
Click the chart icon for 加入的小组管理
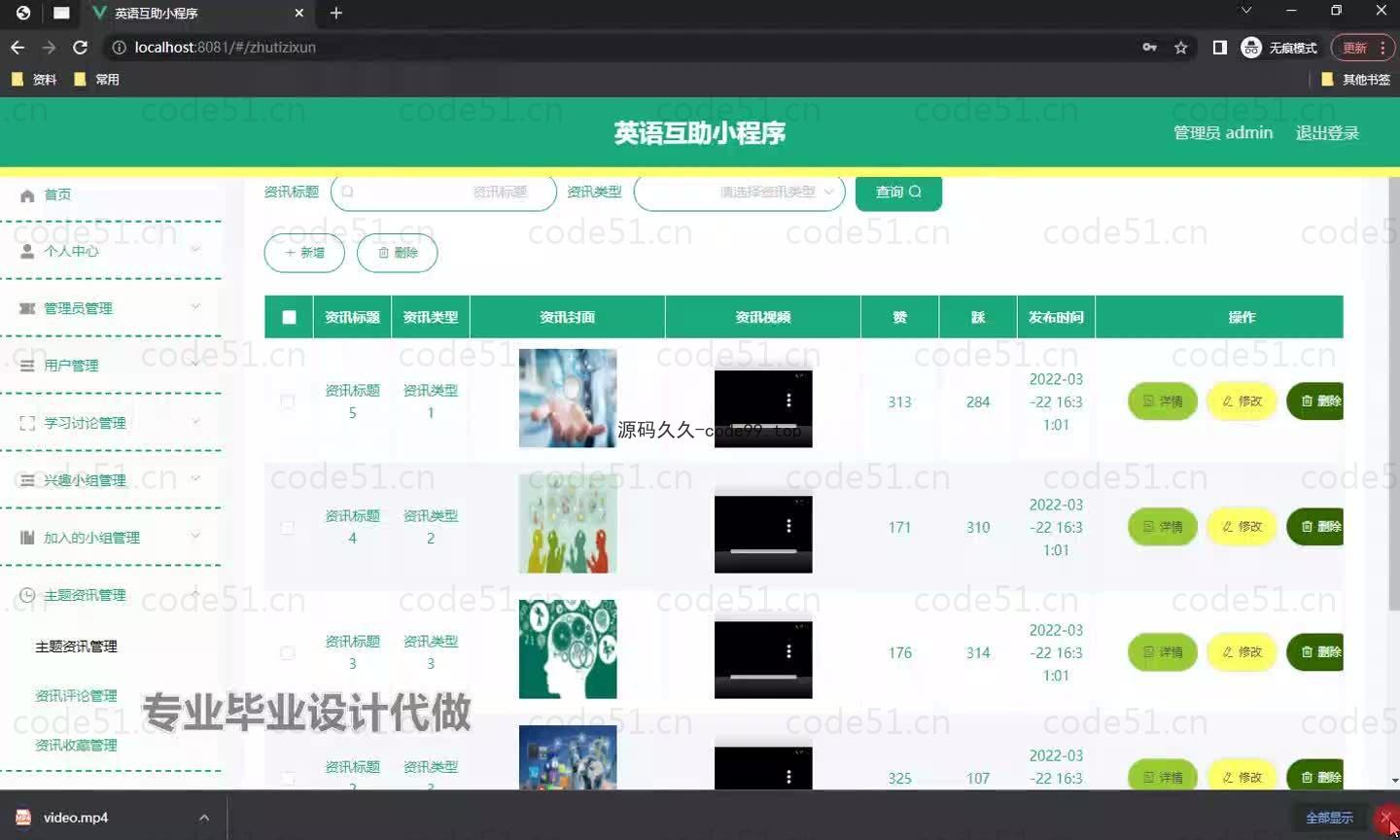pos(27,538)
